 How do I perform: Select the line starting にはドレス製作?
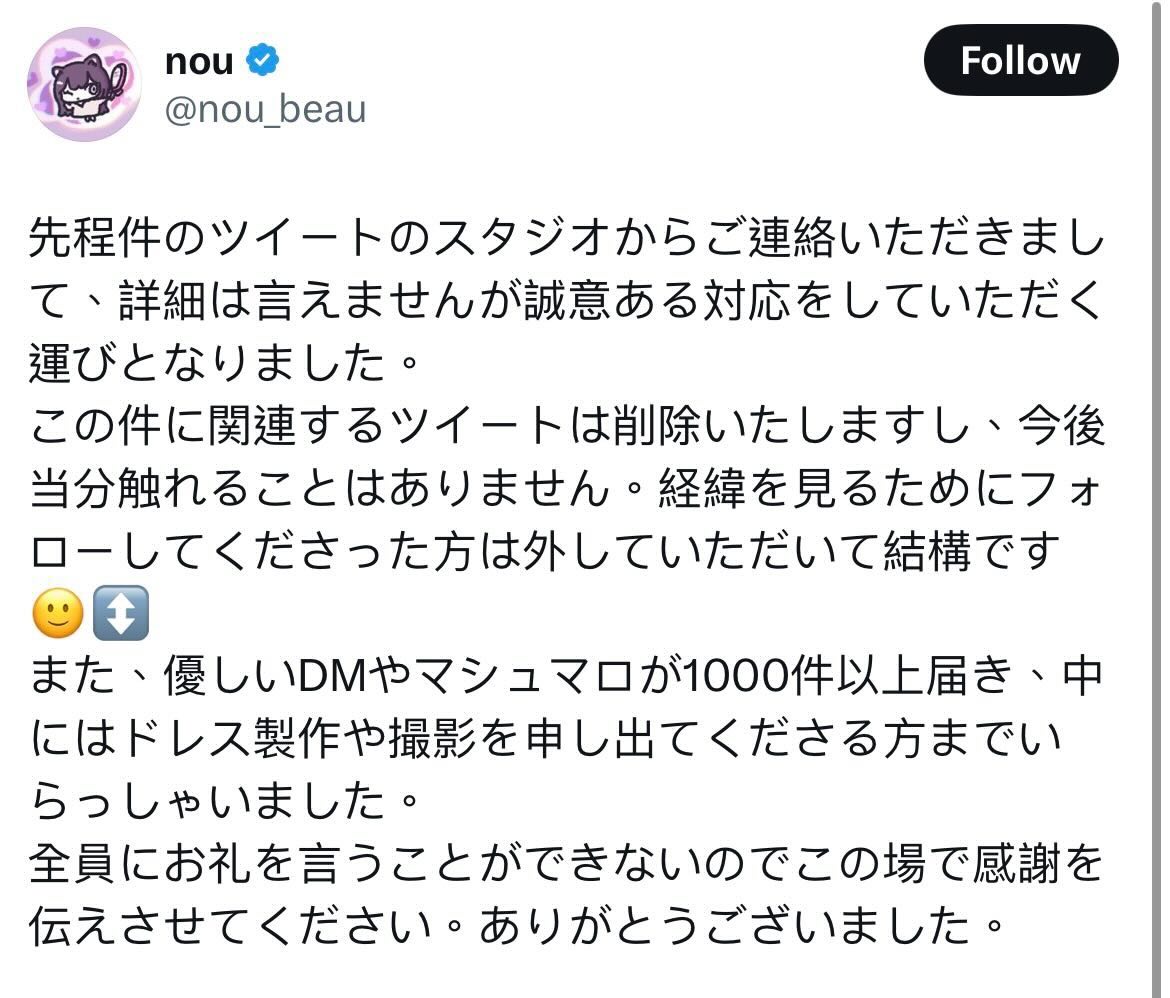545,738
